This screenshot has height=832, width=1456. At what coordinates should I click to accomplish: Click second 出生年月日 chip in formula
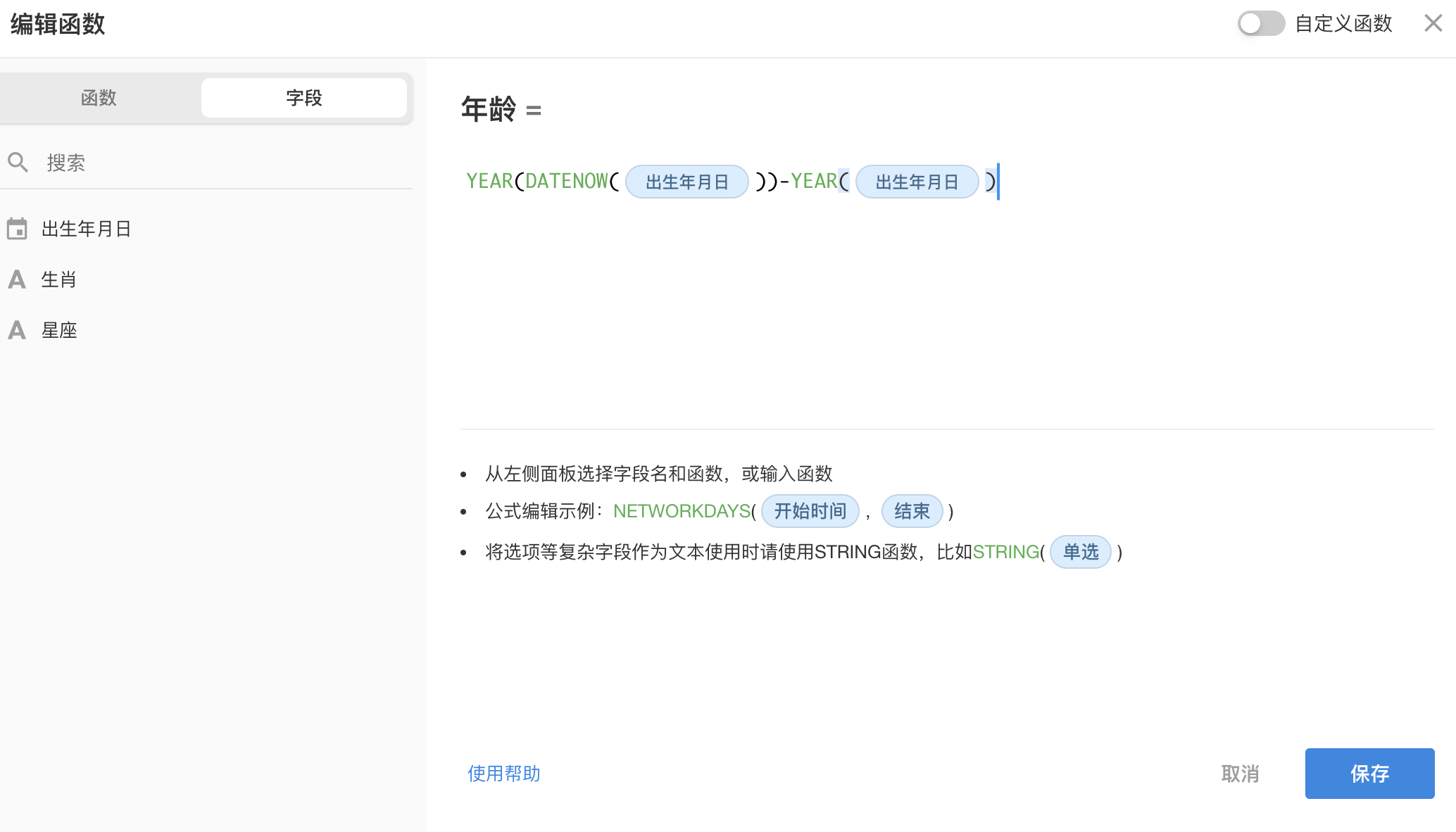pyautogui.click(x=917, y=182)
